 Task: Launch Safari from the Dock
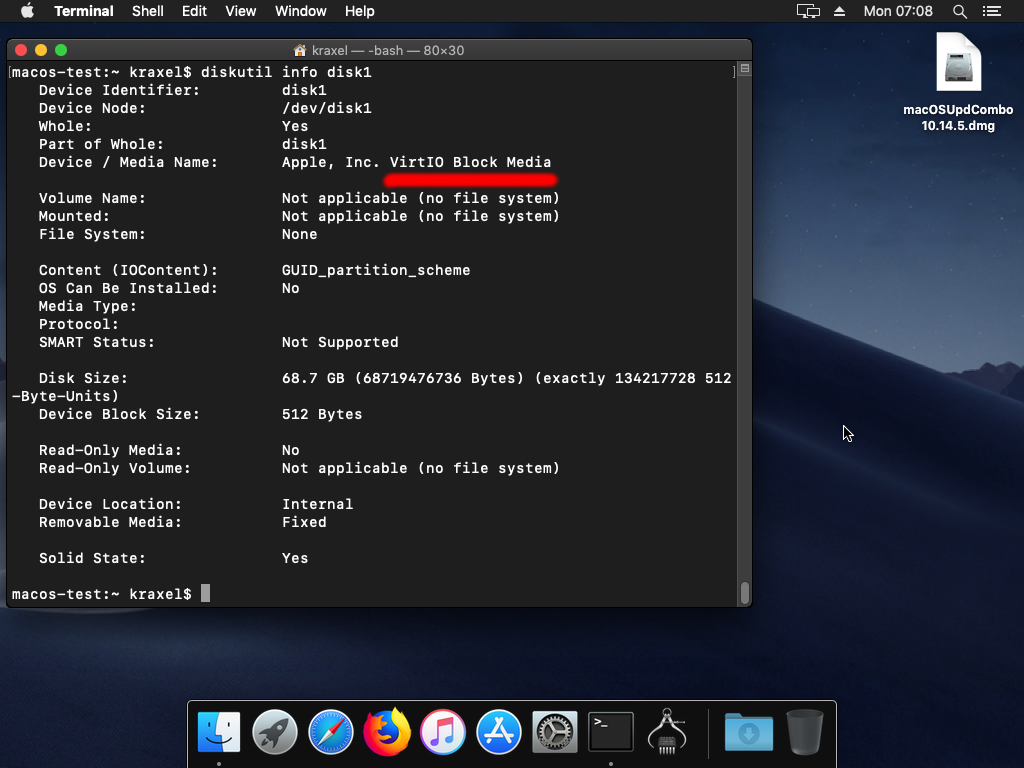331,731
